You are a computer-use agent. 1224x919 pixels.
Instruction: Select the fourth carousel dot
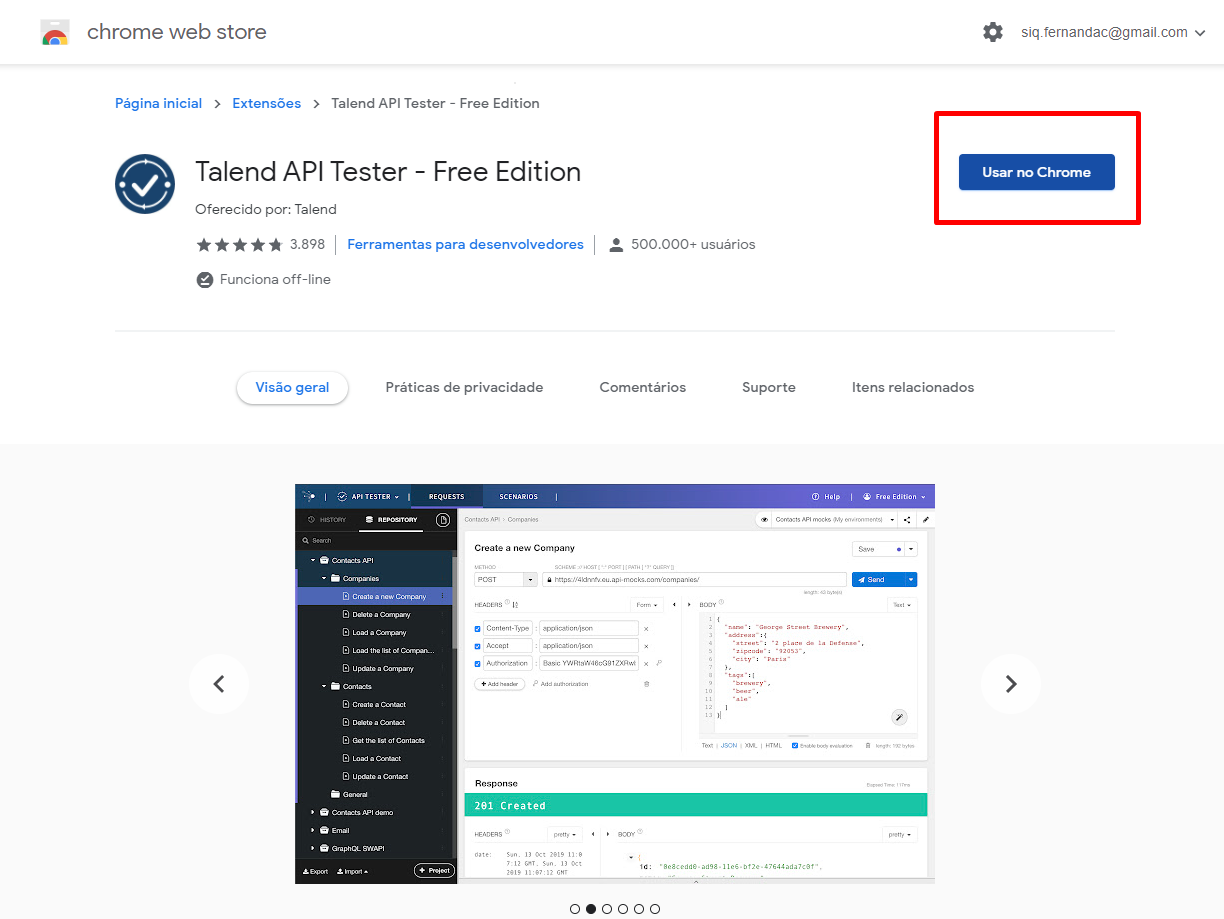pos(623,909)
